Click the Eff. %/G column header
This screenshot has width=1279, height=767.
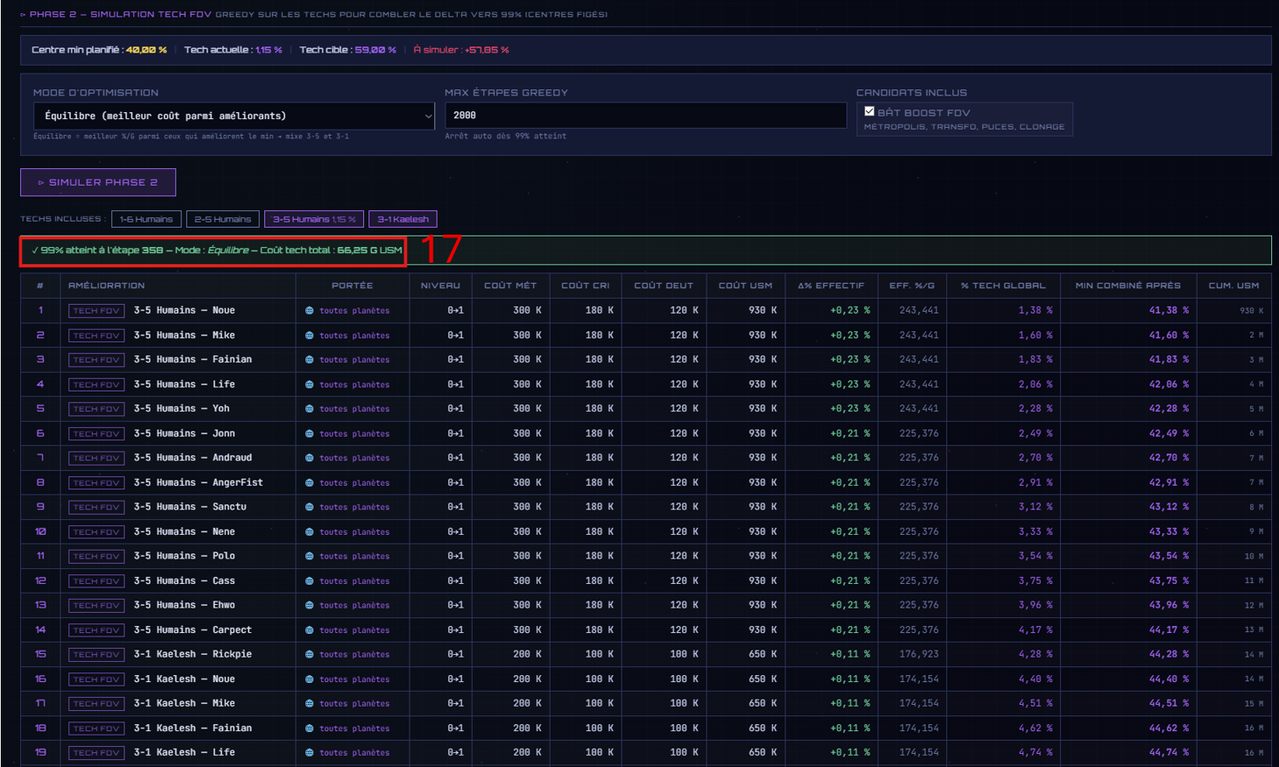[913, 285]
